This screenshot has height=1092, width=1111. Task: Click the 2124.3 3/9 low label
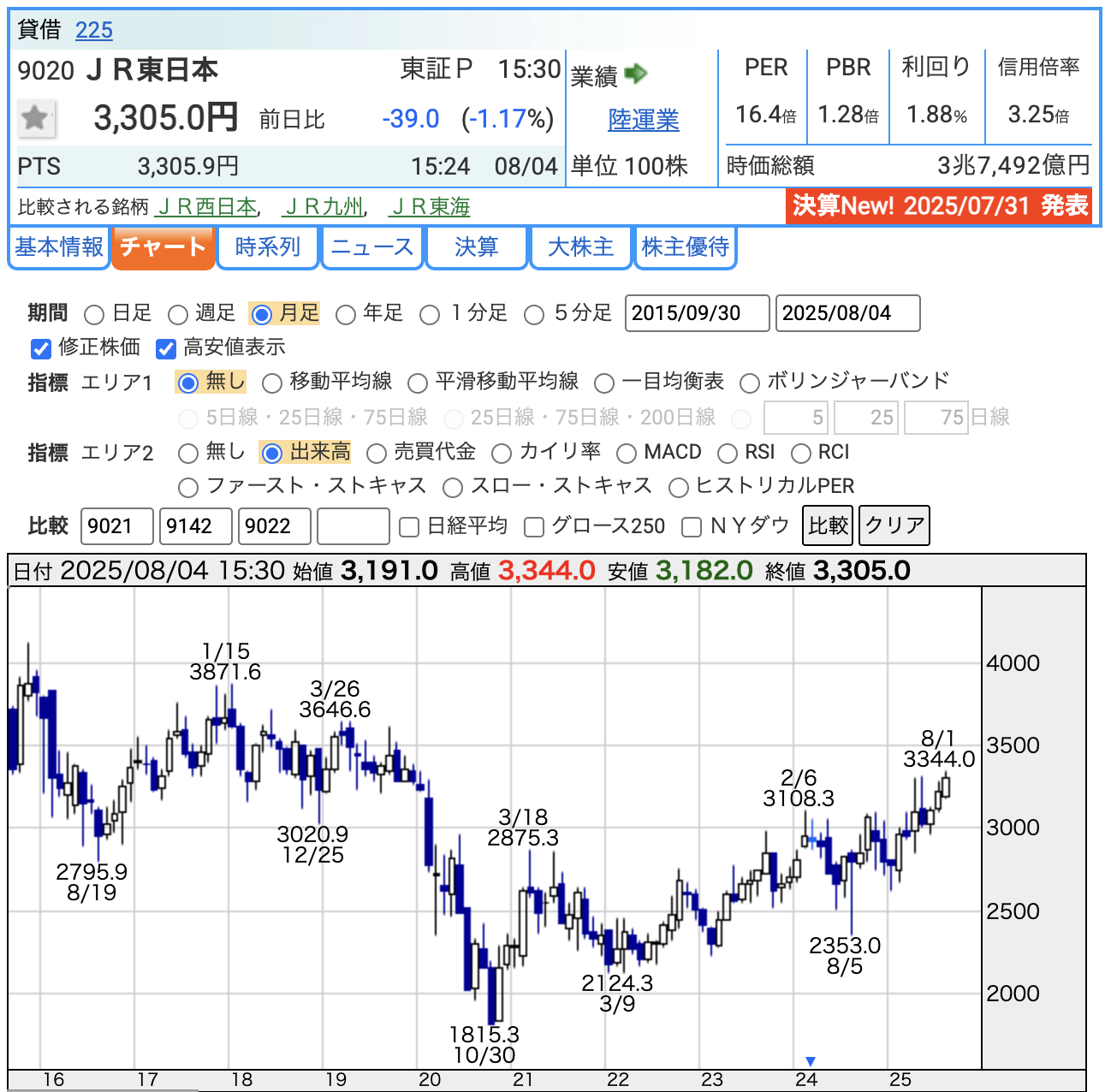coord(617,994)
